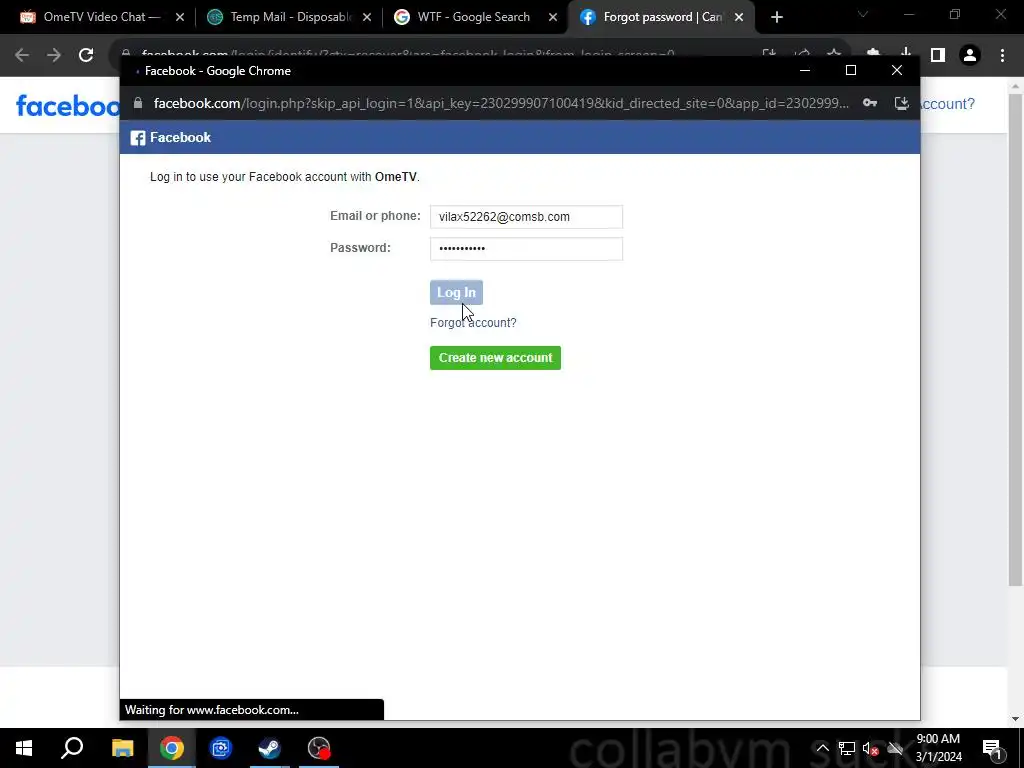Open the blue app icon beside Chrome in taskbar
Viewport: 1024px width, 768px height.
tap(221, 748)
